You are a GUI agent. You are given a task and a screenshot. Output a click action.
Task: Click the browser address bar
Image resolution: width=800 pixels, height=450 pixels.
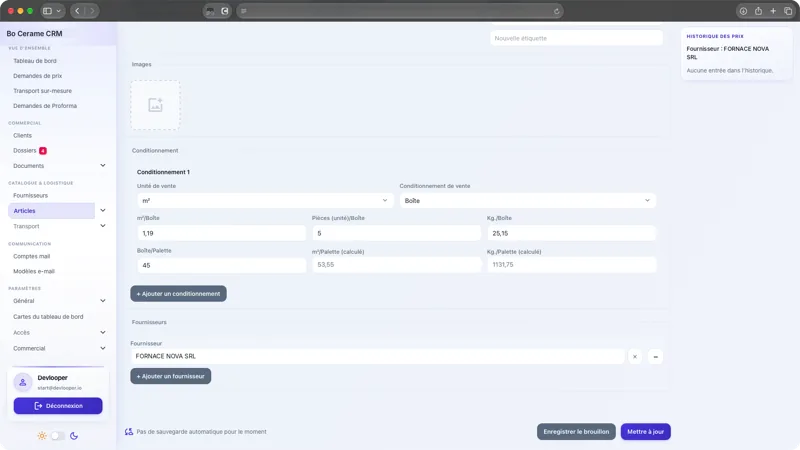399,11
